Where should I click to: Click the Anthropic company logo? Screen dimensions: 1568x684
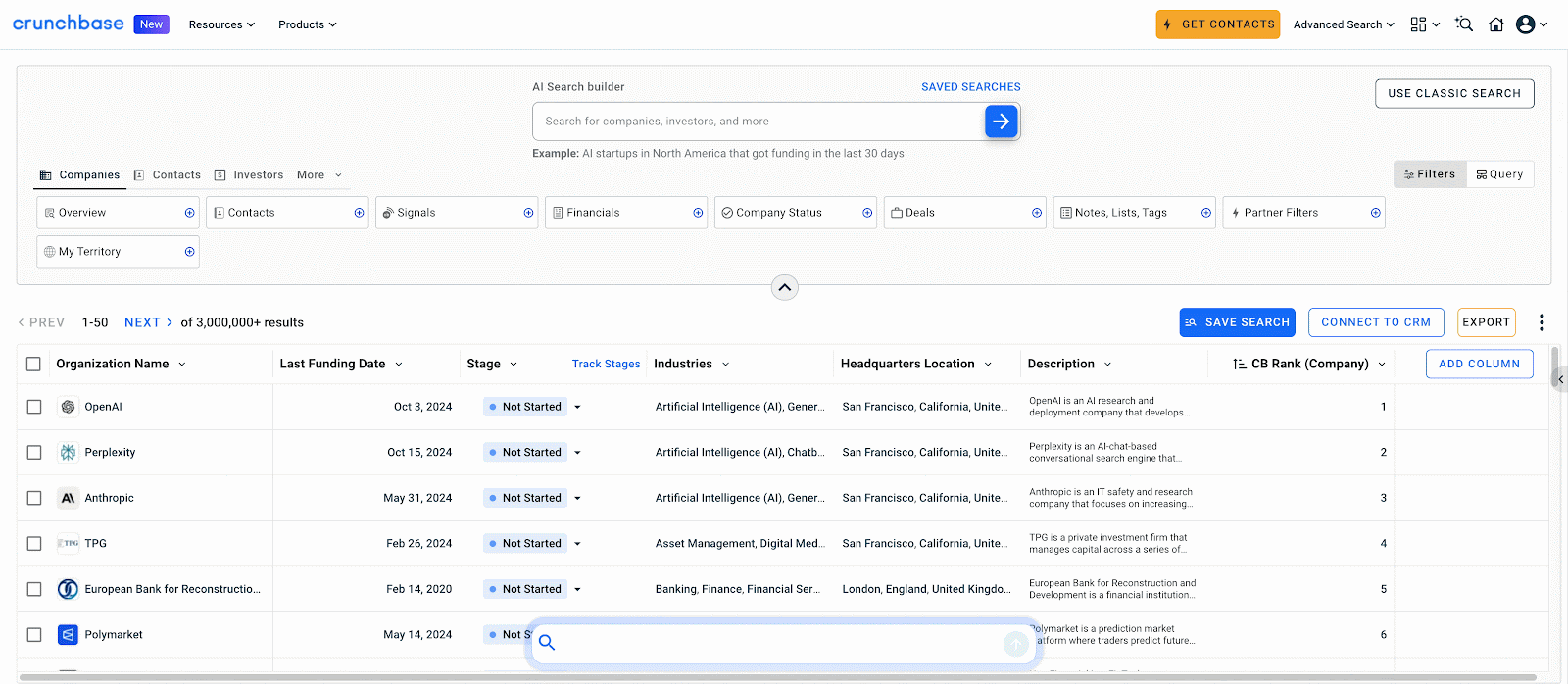click(68, 498)
